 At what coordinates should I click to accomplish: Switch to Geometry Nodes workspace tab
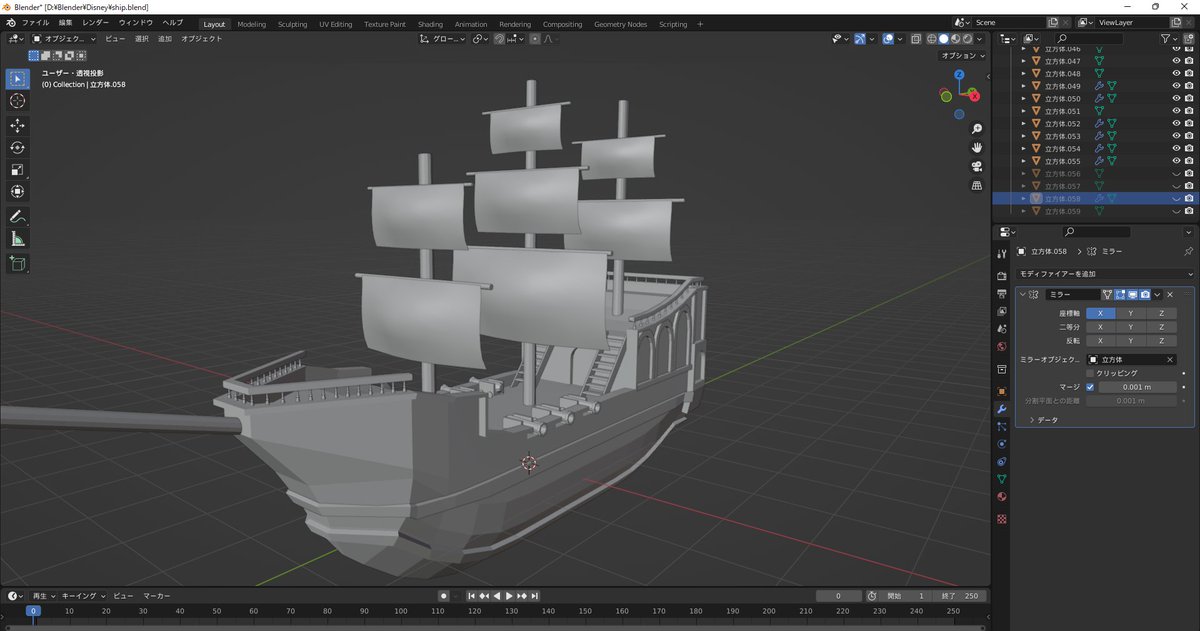(621, 24)
